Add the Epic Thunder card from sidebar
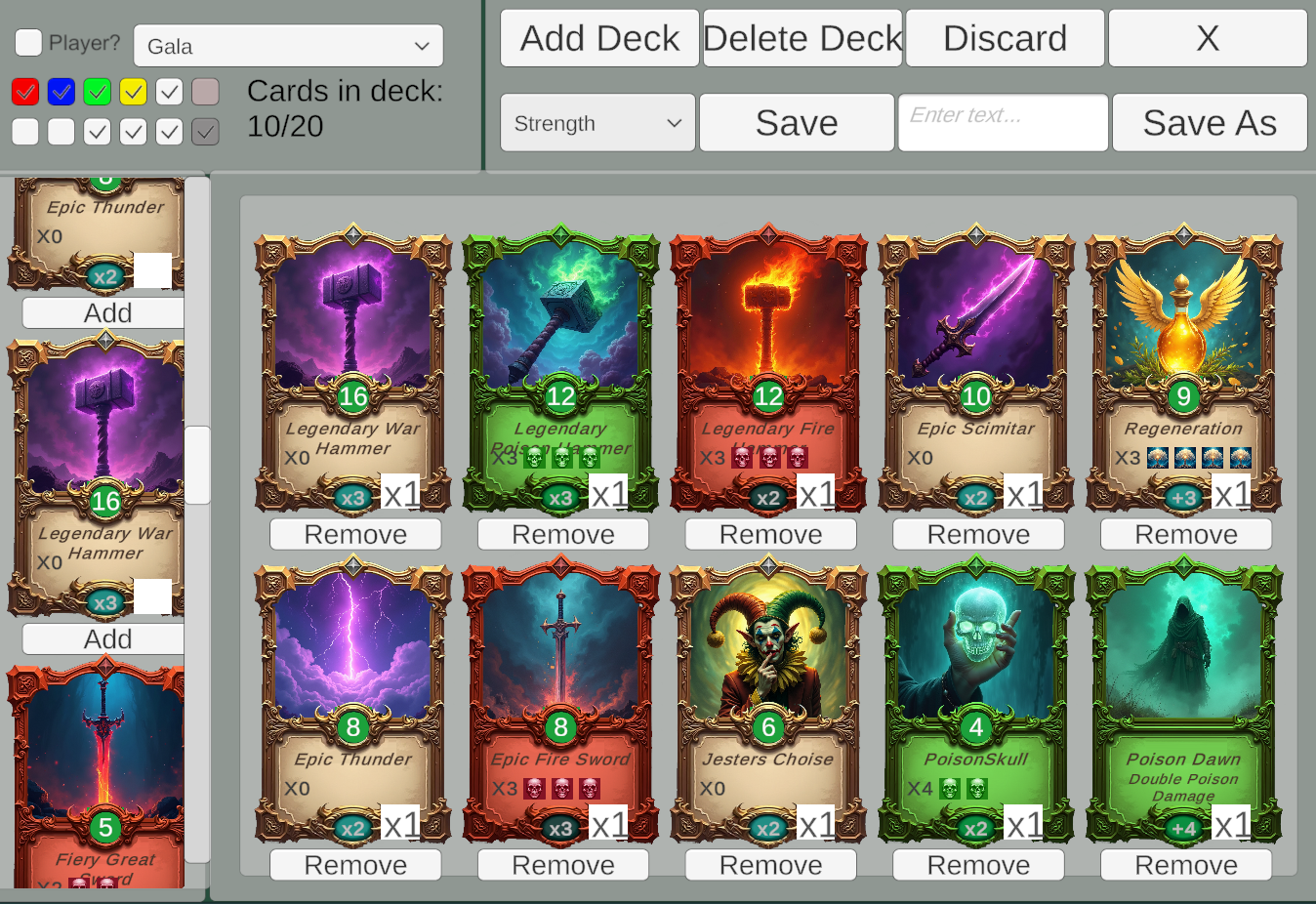The image size is (1316, 904). pyautogui.click(x=105, y=312)
